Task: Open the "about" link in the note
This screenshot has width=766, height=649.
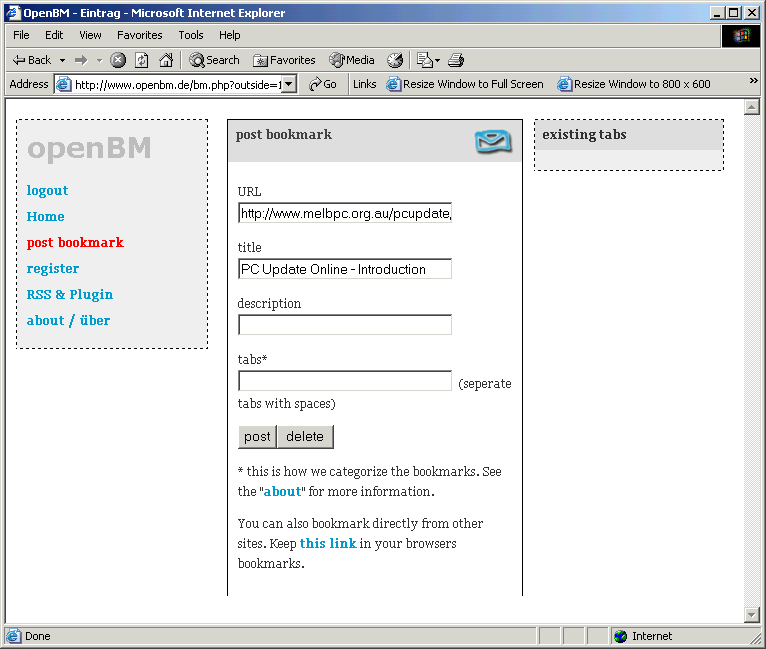Action: pyautogui.click(x=282, y=491)
